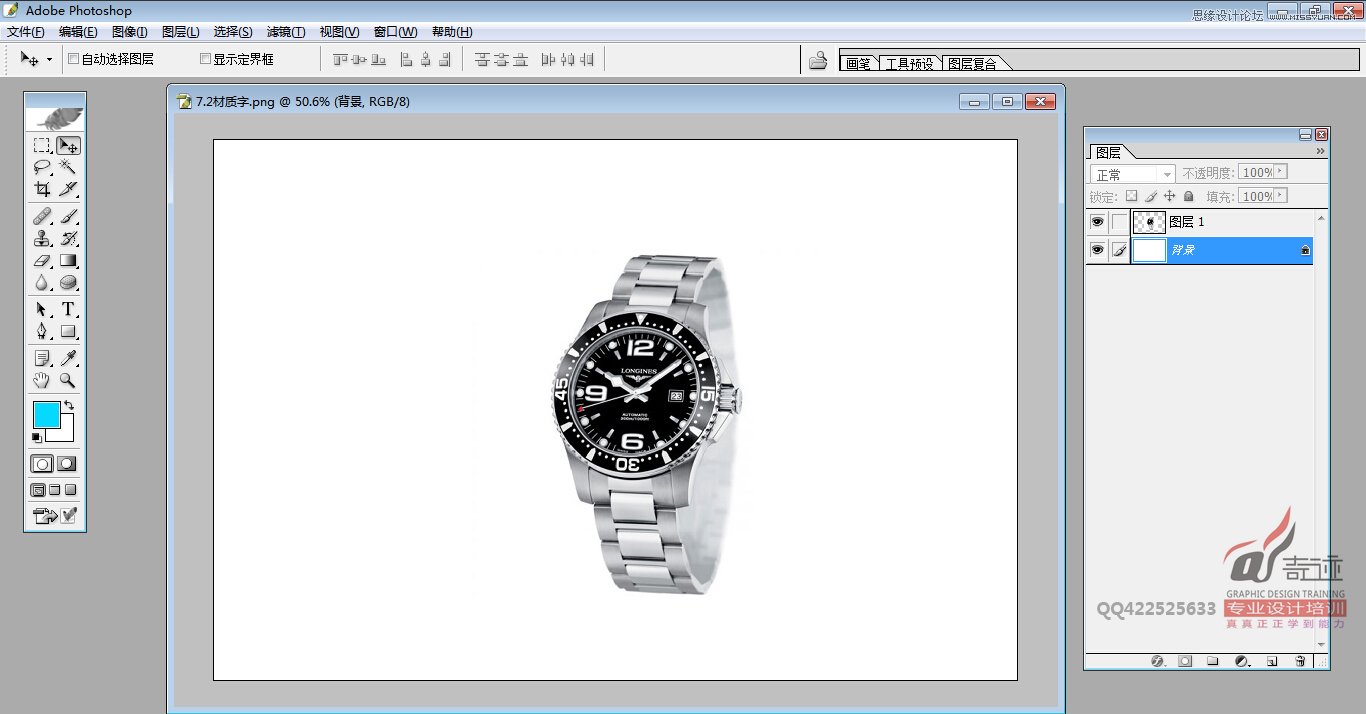1366x714 pixels.
Task: Toggle link box for Layer 1
Action: click(x=1120, y=222)
